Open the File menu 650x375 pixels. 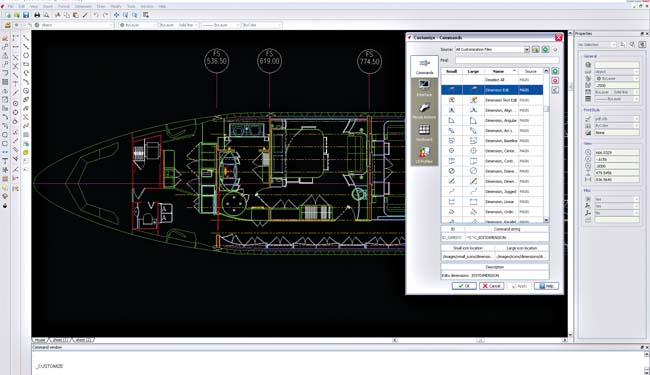coord(10,7)
